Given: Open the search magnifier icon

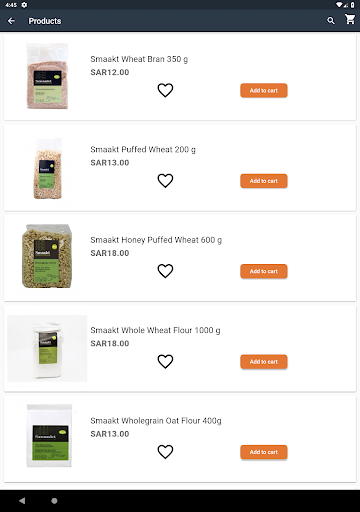Looking at the screenshot, I should [331, 21].
